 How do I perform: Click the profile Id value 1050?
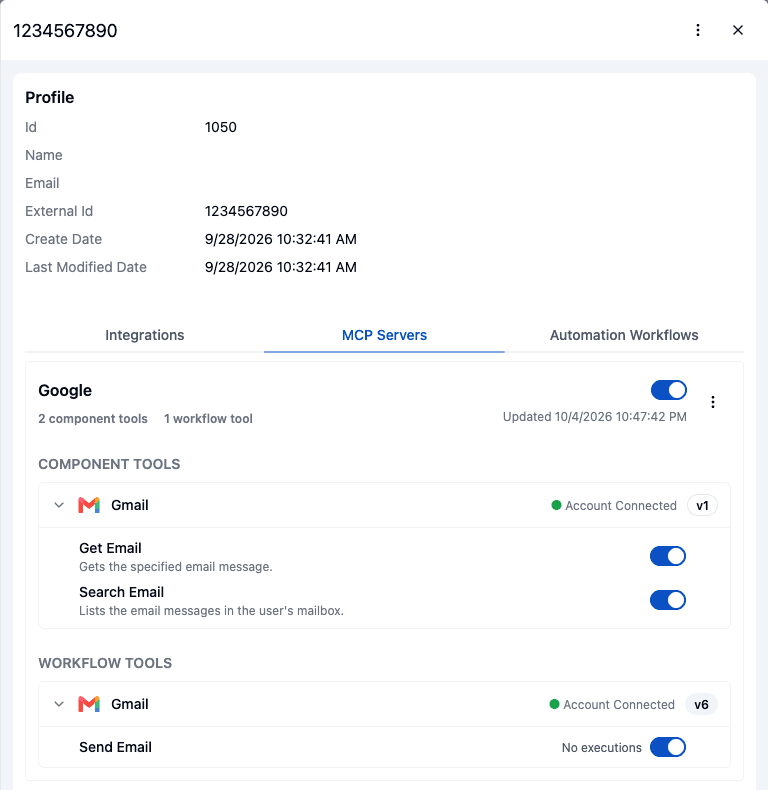click(221, 127)
